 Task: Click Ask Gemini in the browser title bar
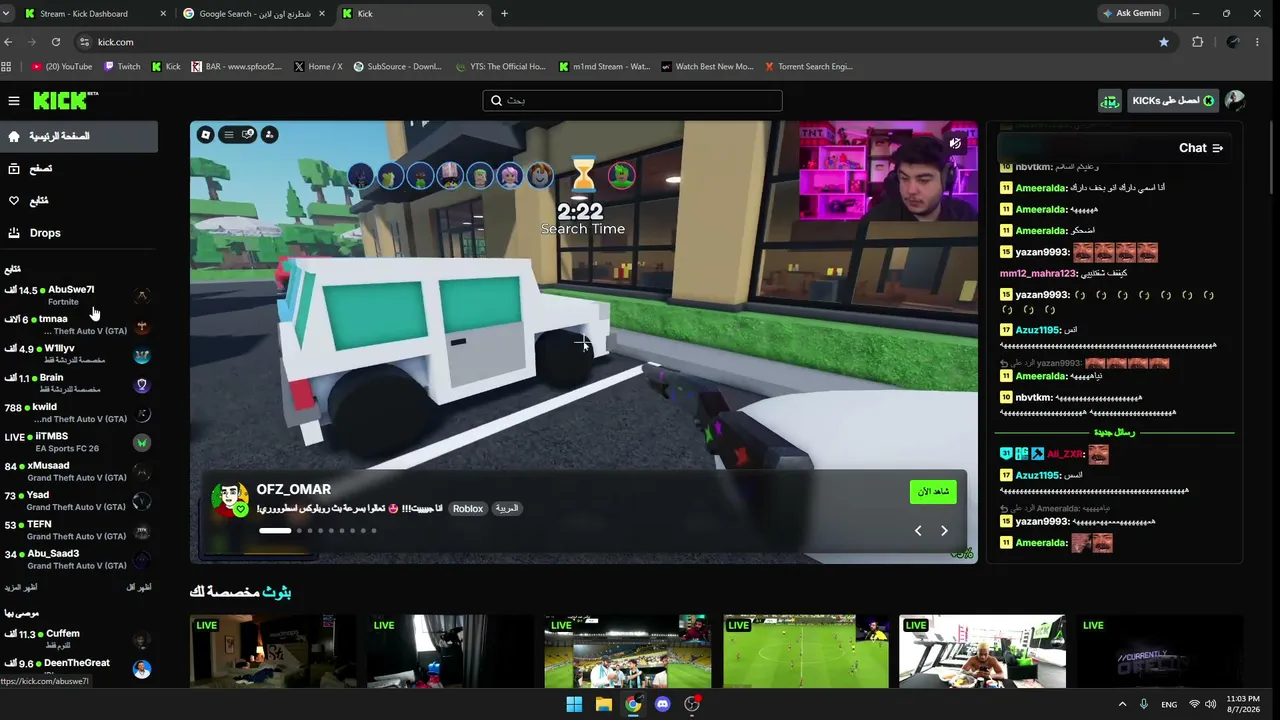(1131, 14)
